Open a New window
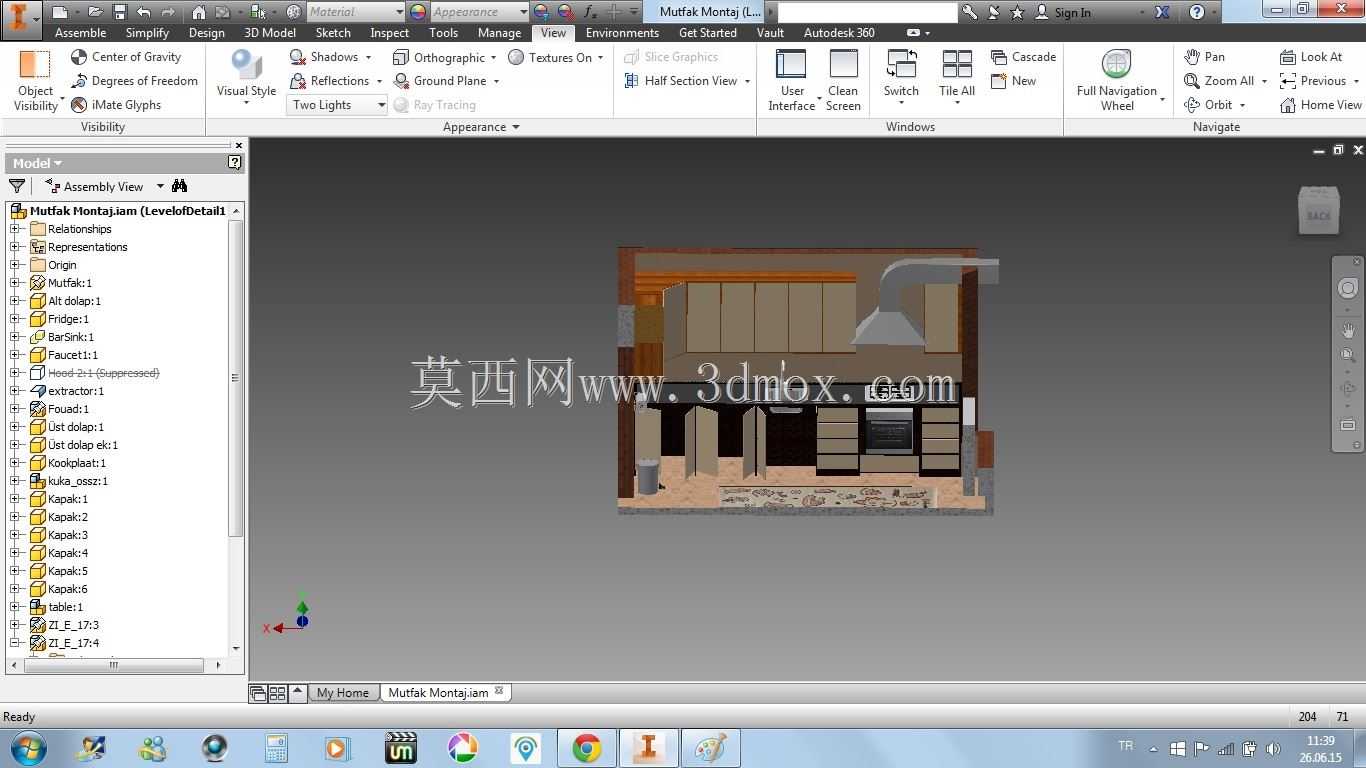This screenshot has height=768, width=1366. (1013, 81)
